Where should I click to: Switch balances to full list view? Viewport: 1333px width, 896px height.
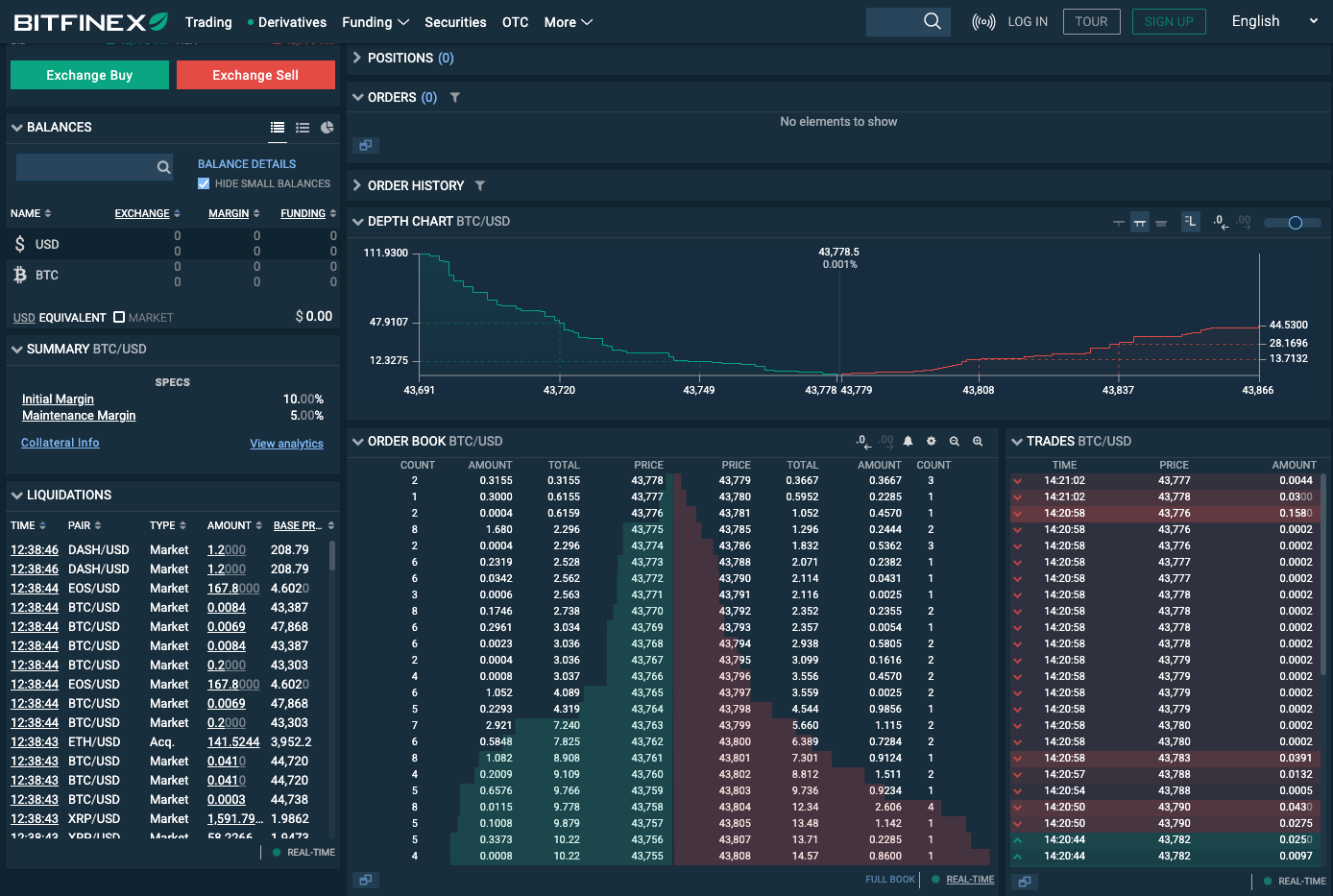pyautogui.click(x=278, y=127)
